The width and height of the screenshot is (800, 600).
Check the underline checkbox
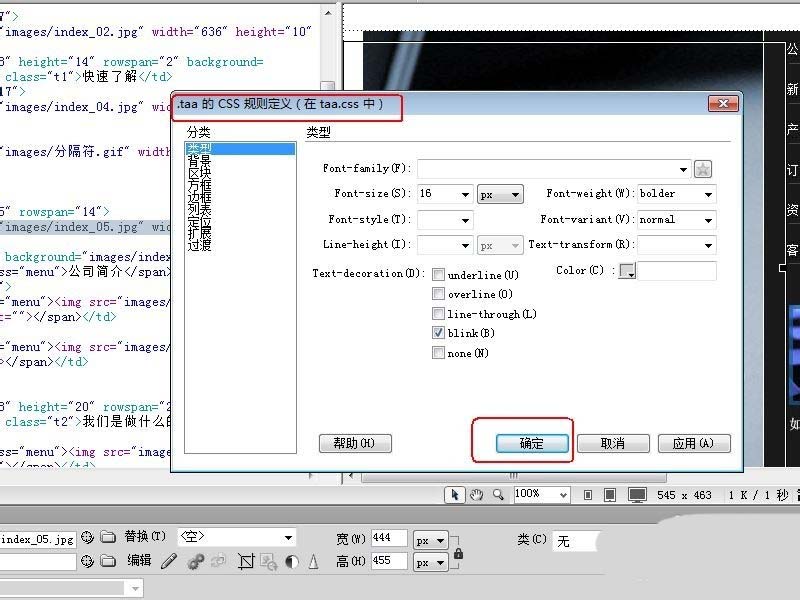pos(438,274)
